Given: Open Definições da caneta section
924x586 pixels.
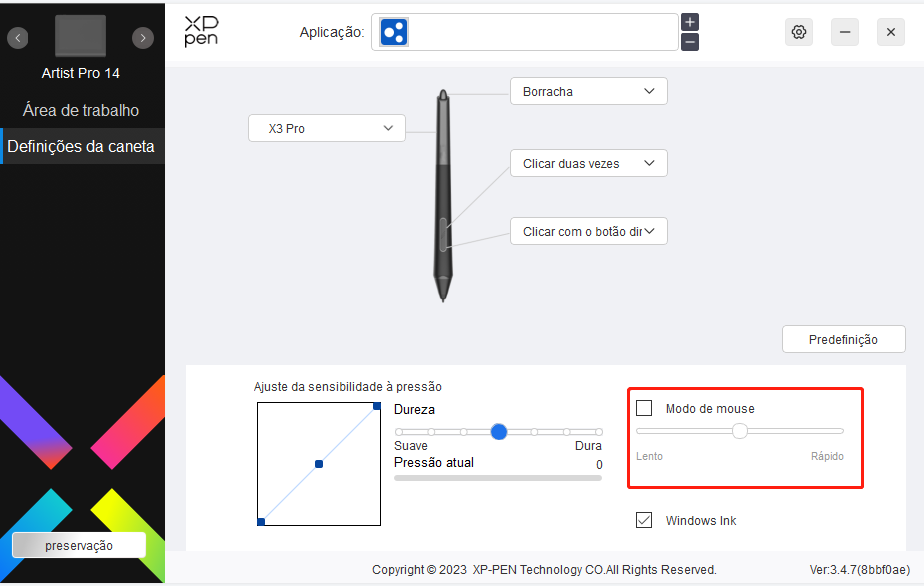Looking at the screenshot, I should pos(81,146).
